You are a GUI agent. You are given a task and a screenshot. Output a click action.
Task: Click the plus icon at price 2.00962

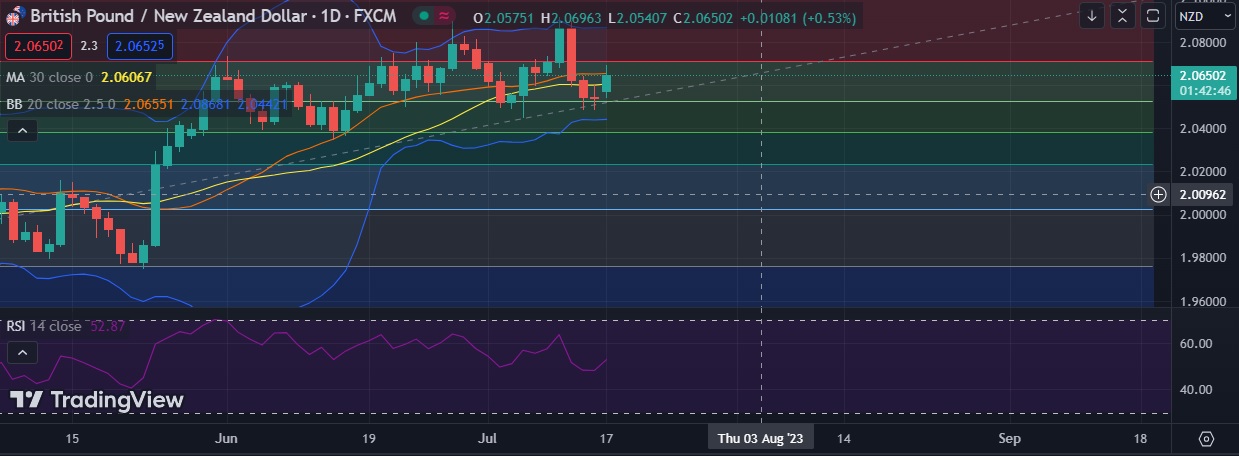coord(1159,194)
